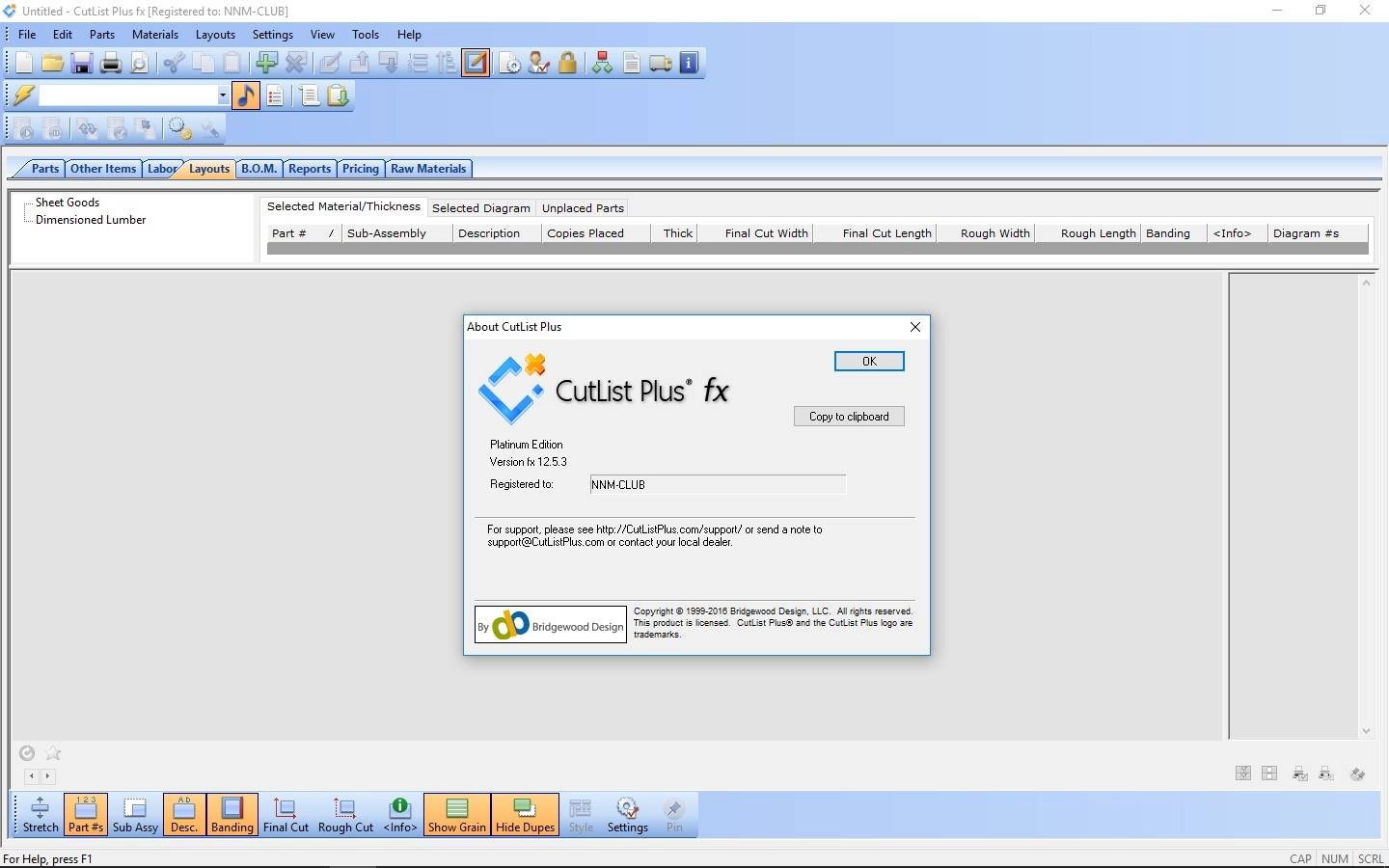Switch to the B.O.M. tab
Image resolution: width=1389 pixels, height=868 pixels.
click(259, 169)
